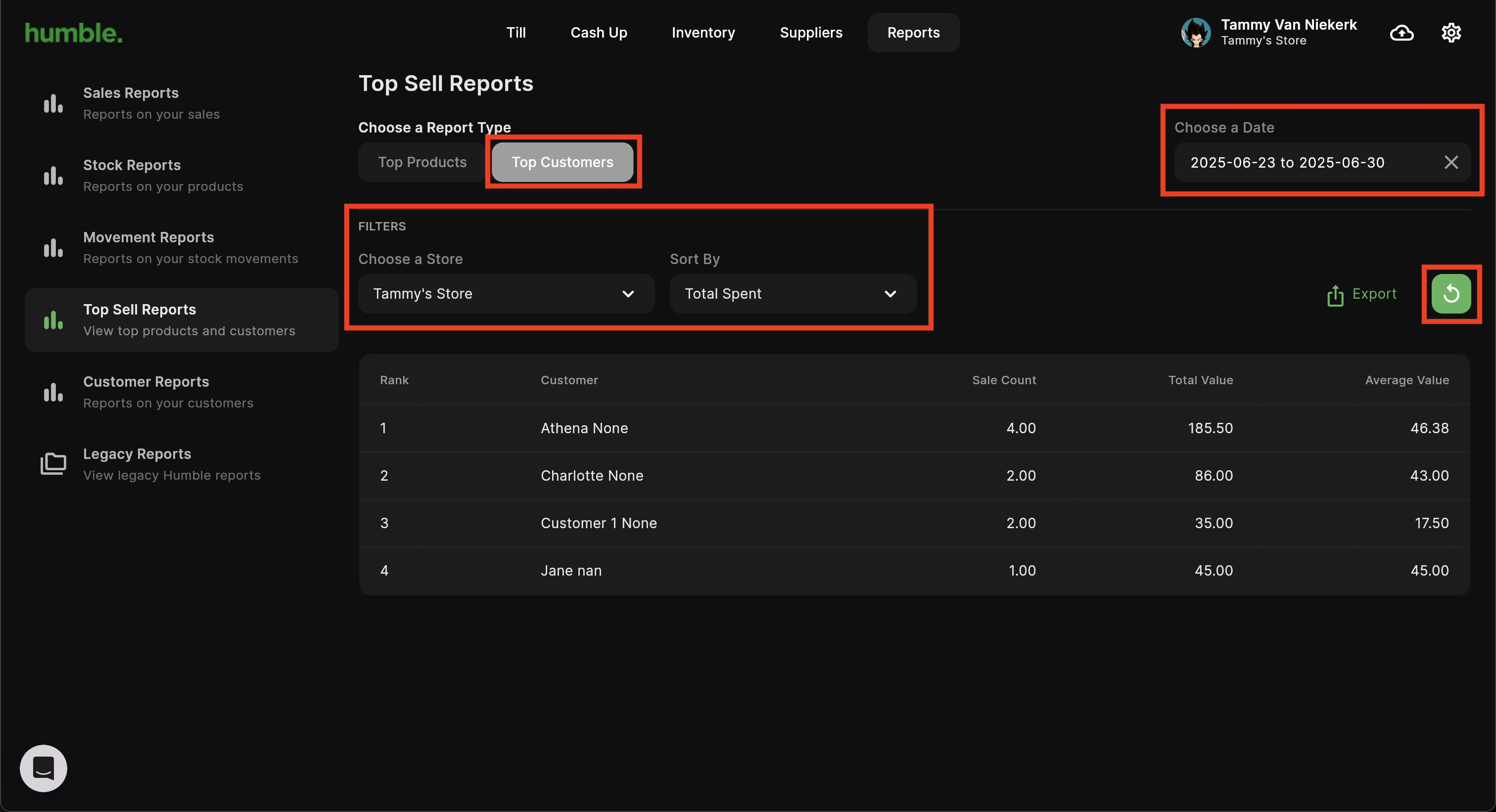This screenshot has width=1496, height=812.
Task: Click Top Sell Reports green chart icon
Action: coord(53,320)
